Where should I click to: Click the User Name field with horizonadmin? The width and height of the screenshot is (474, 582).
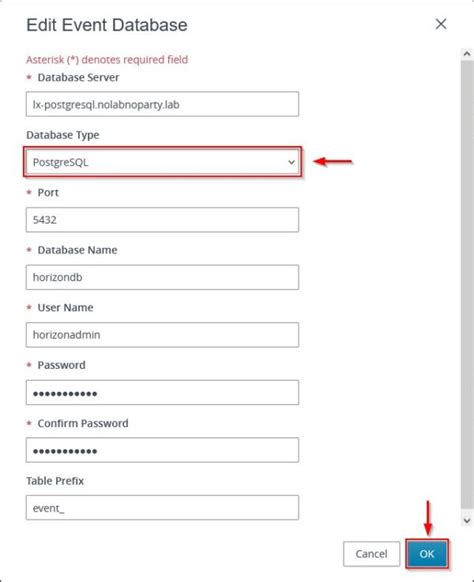pyautogui.click(x=162, y=335)
